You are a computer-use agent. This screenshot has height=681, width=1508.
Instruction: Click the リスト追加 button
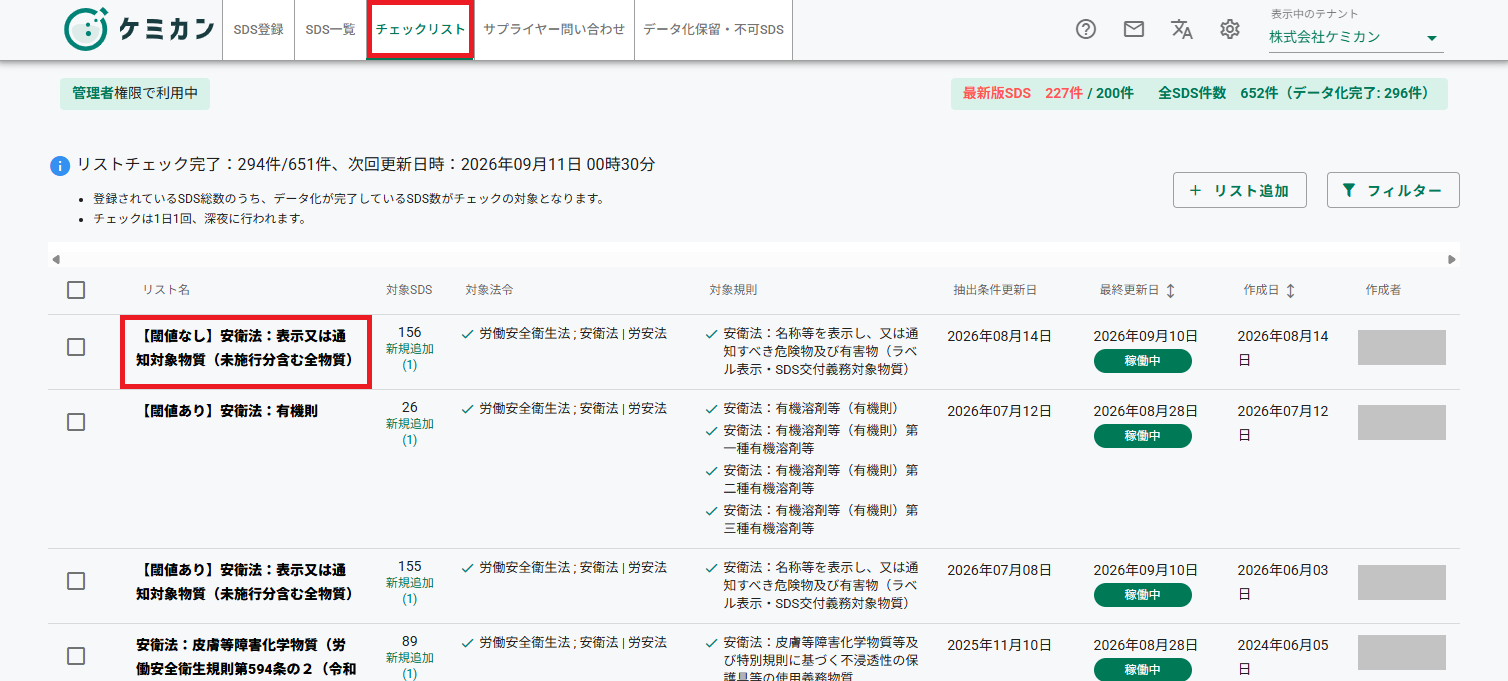(1240, 190)
